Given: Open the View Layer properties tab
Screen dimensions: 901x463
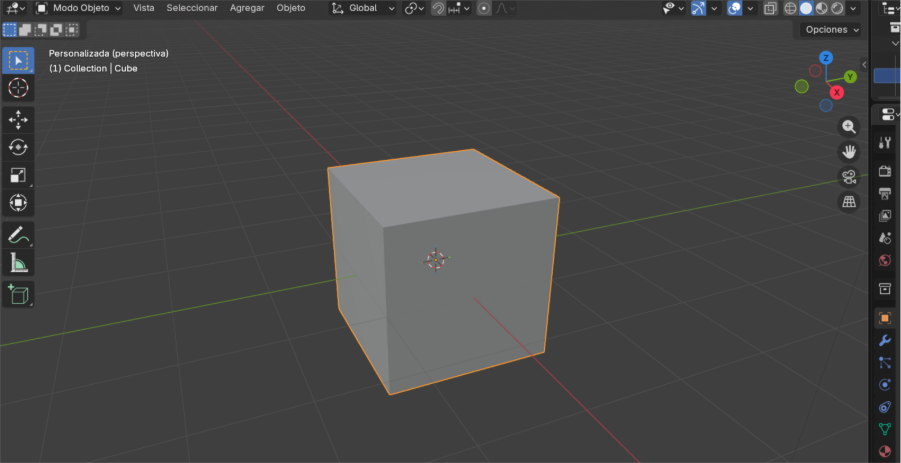Looking at the screenshot, I should [885, 215].
